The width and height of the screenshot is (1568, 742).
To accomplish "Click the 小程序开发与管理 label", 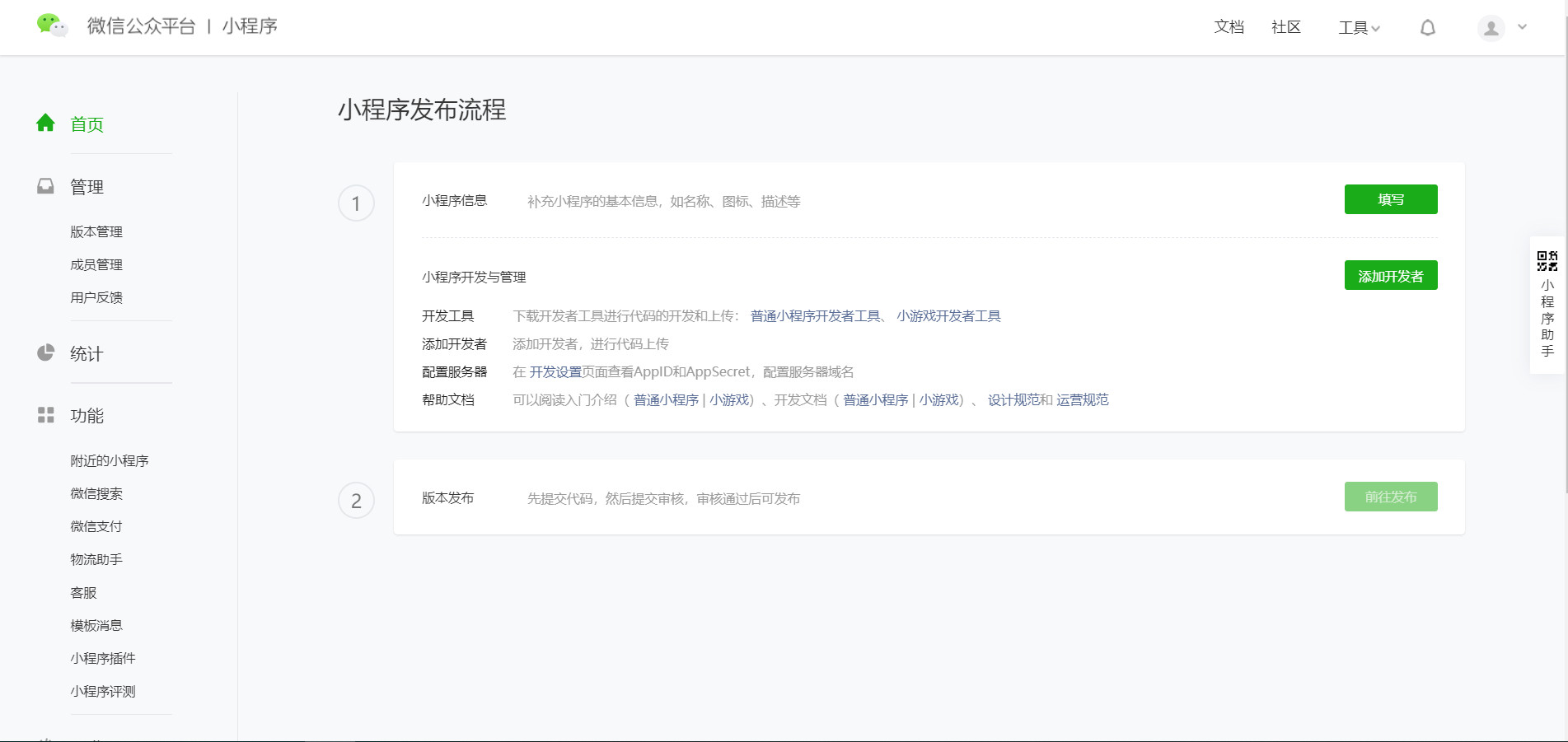I will tap(474, 278).
